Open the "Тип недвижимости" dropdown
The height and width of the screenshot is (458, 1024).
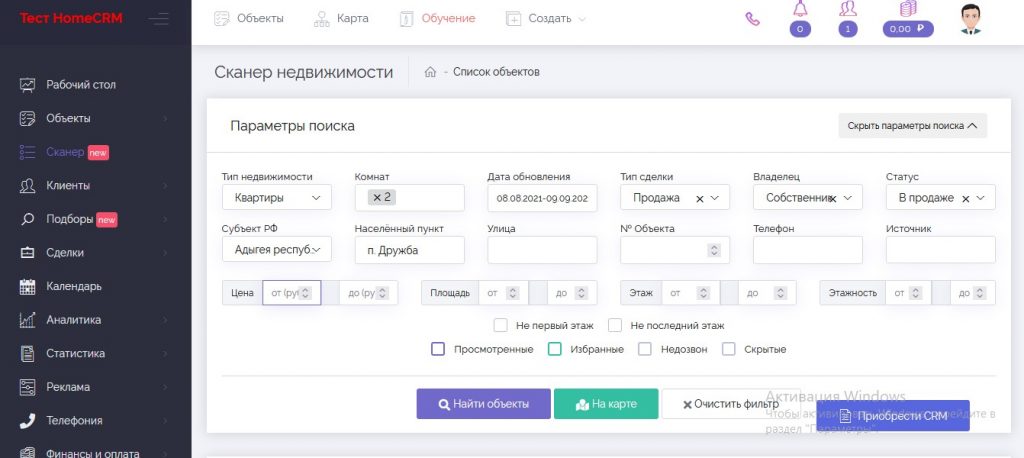pyautogui.click(x=276, y=198)
